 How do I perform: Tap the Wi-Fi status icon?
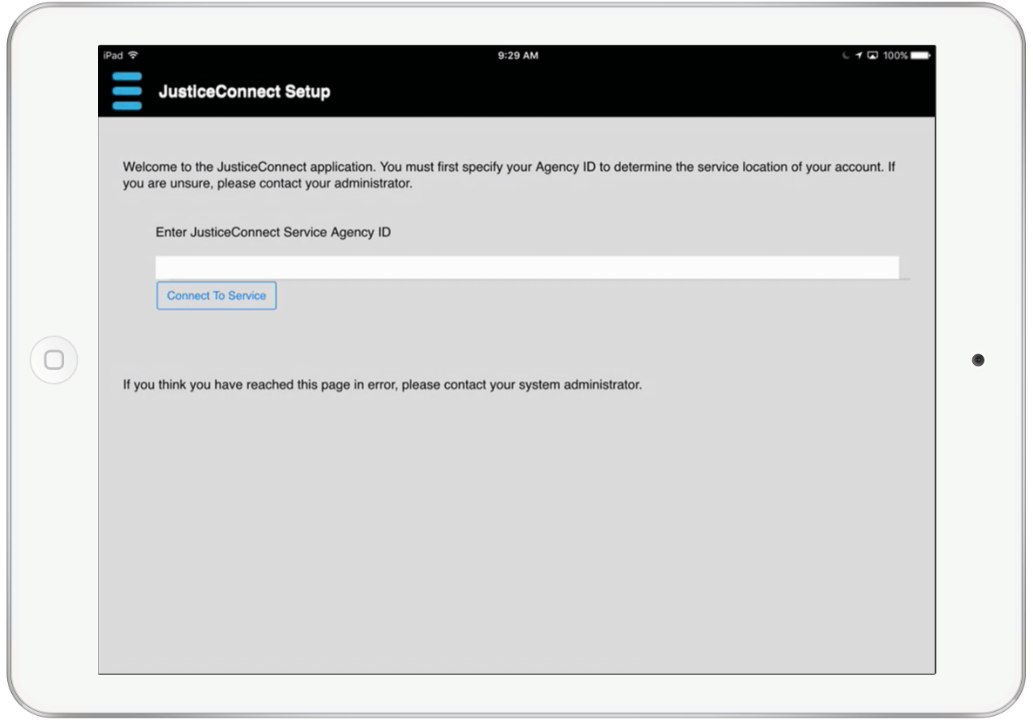[133, 55]
